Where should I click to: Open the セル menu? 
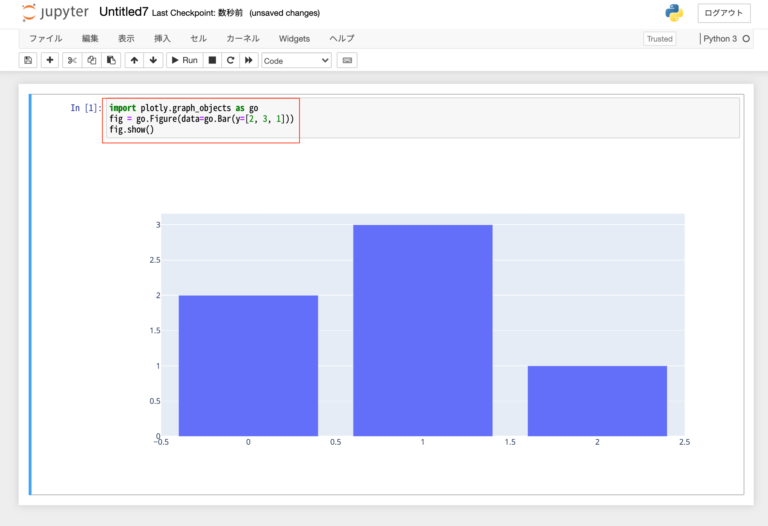[198, 39]
